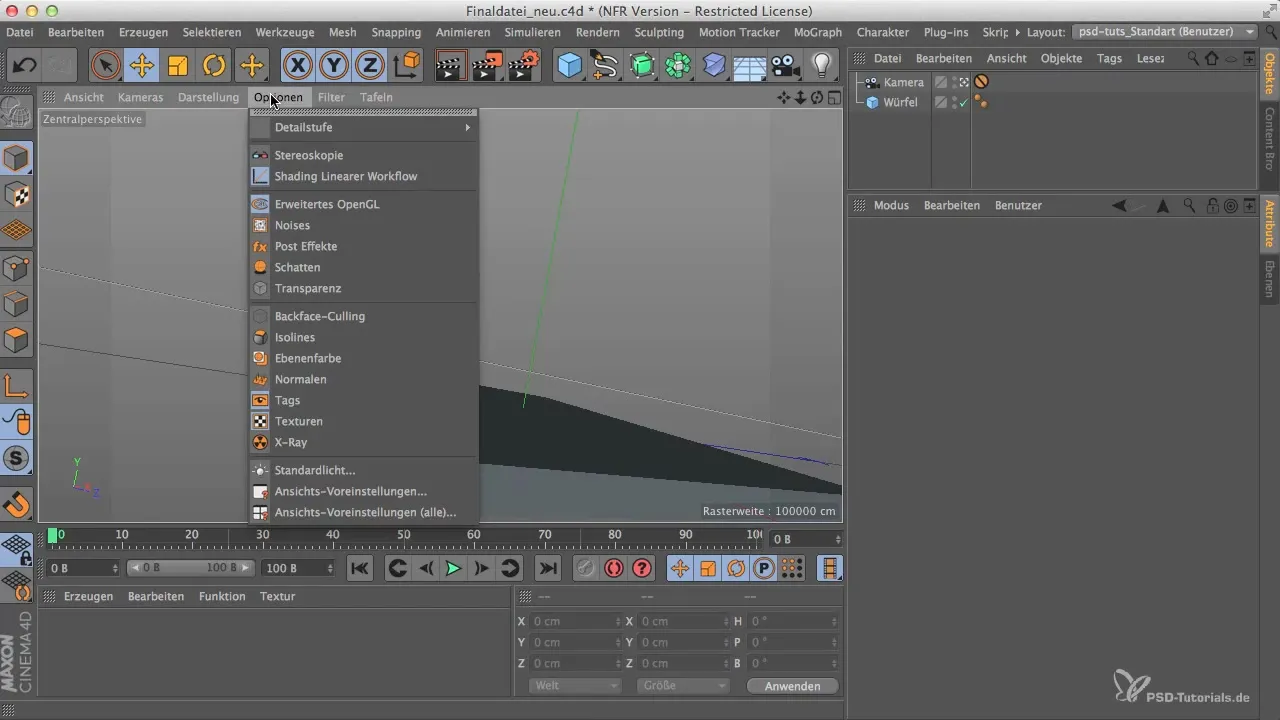Add a floor environment object icon
The image size is (1280, 720).
[750, 66]
